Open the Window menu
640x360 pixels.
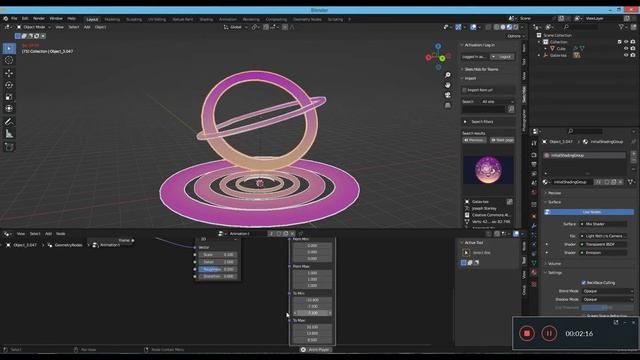(x=56, y=18)
